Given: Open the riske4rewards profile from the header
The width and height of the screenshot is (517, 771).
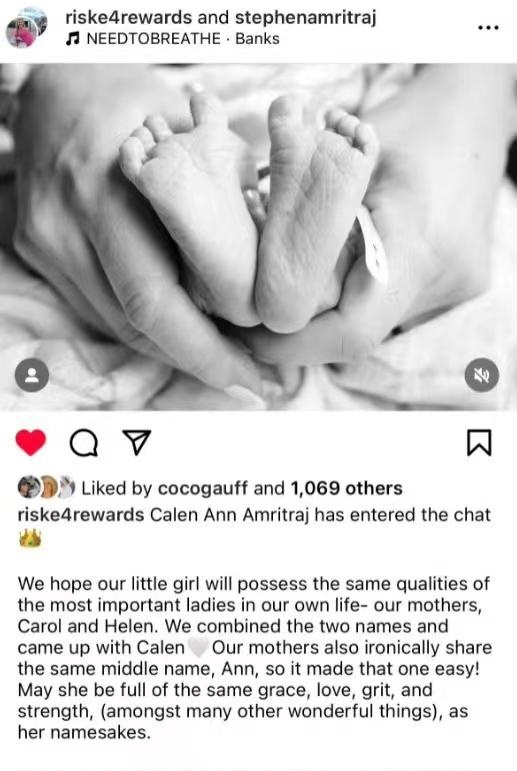Looking at the screenshot, I should [128, 17].
